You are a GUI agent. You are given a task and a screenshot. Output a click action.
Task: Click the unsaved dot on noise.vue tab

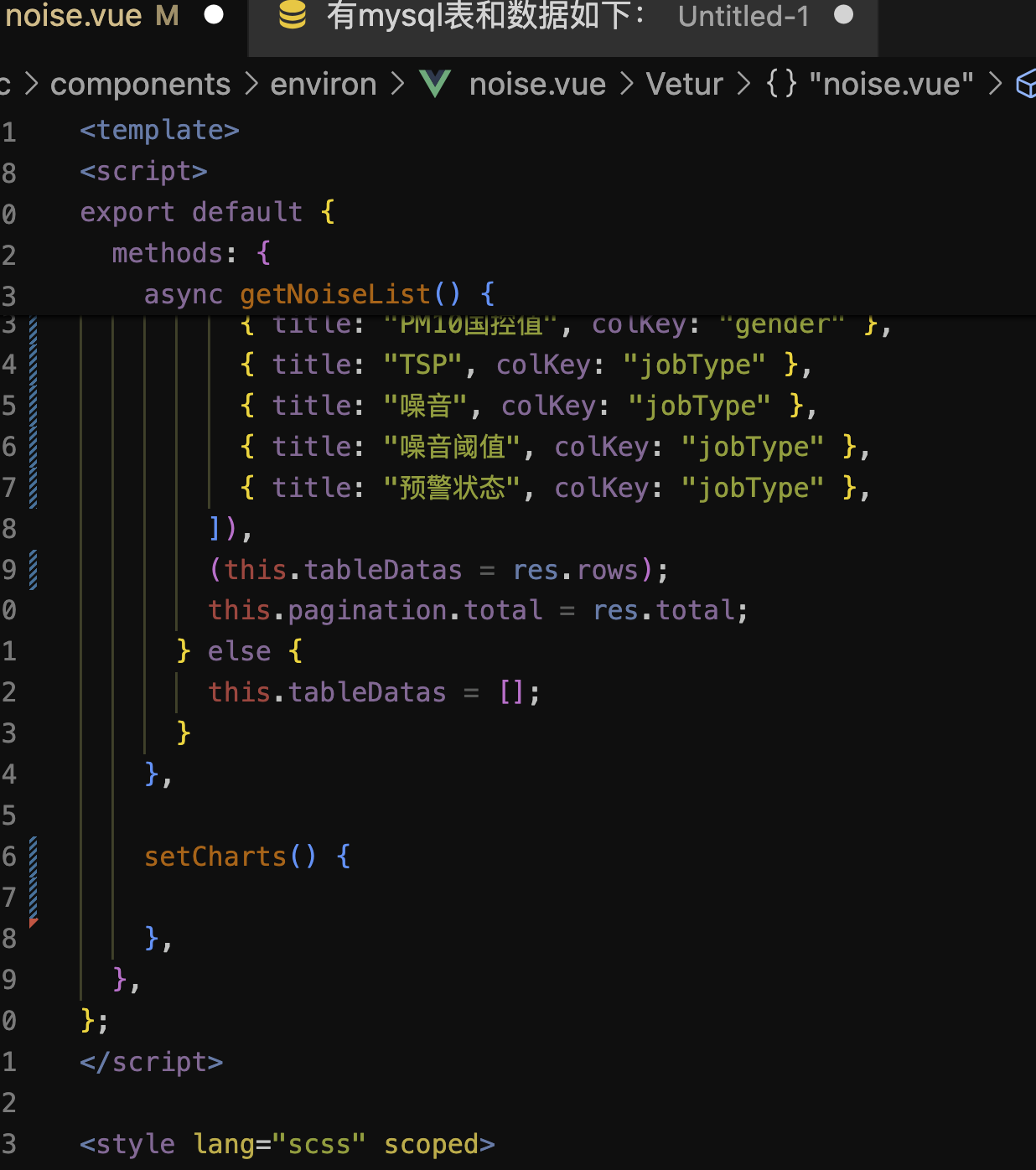[x=215, y=15]
